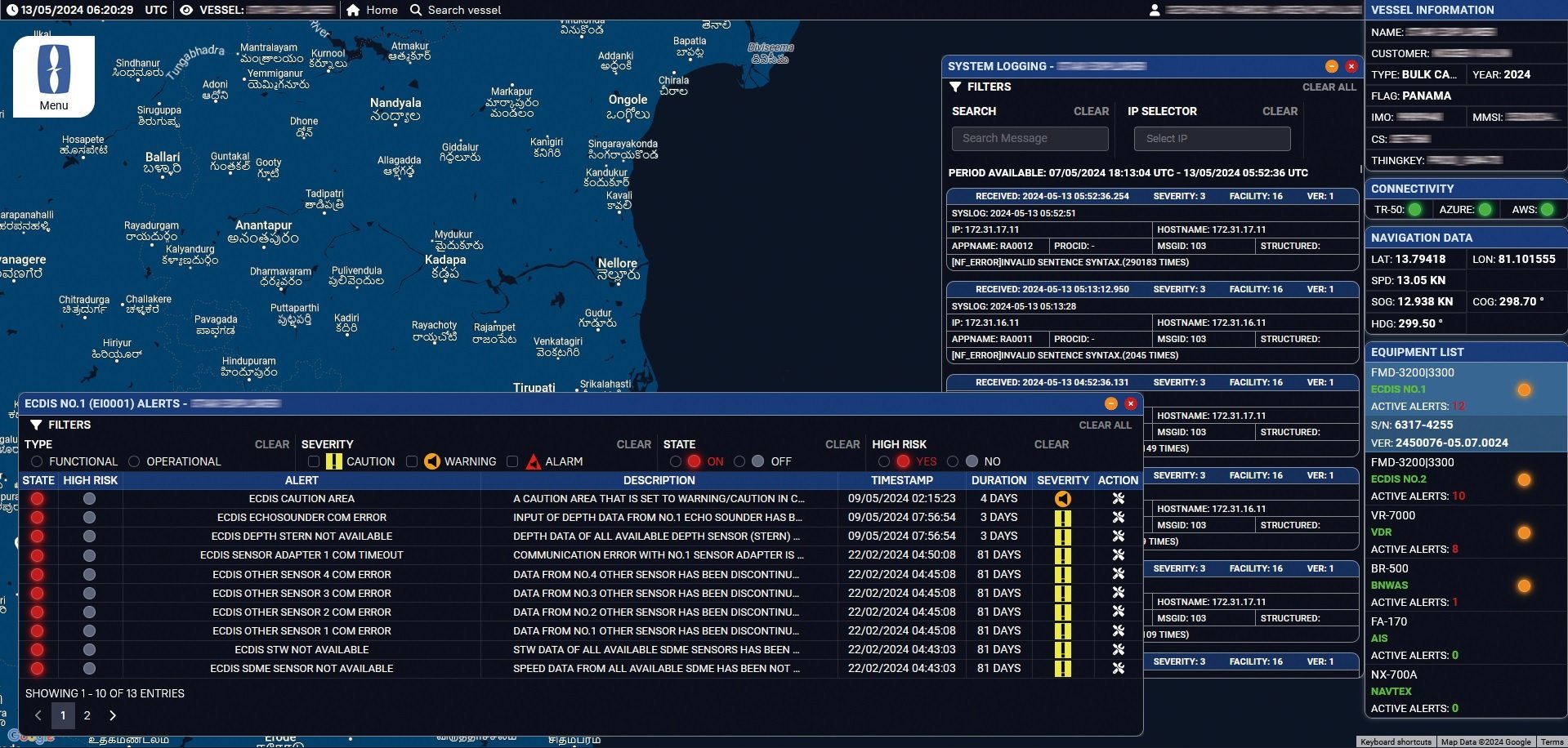Screen dimensions: 1568x748
Task: Sort alerts by ALERT column header
Action: pyautogui.click(x=302, y=480)
